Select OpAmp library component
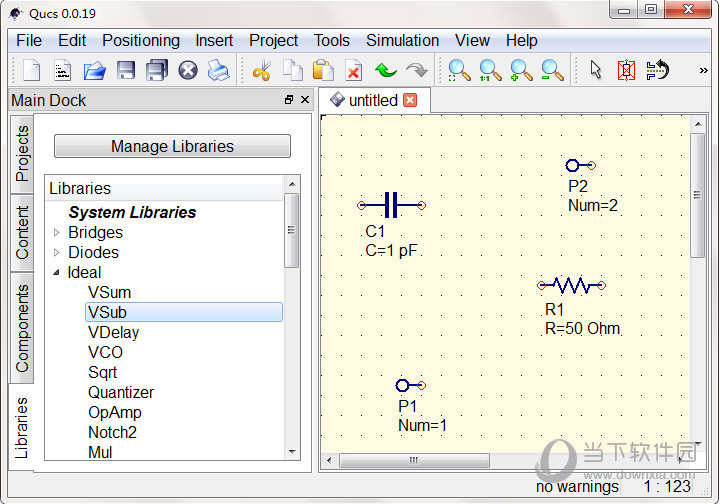Viewport: 720px width, 504px height. point(115,412)
